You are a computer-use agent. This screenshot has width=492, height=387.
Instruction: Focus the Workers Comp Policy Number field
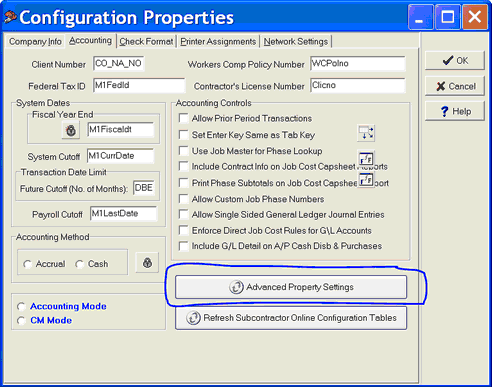point(358,64)
